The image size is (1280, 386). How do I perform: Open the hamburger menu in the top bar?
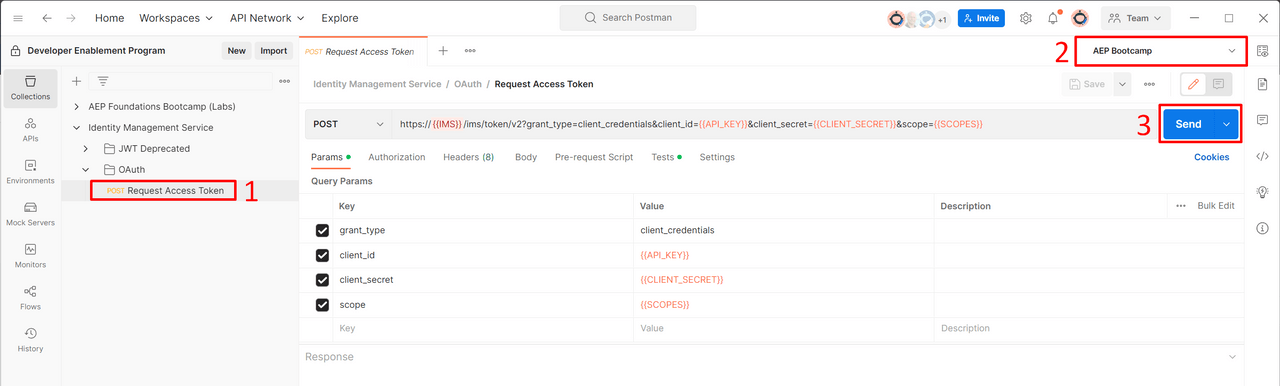click(x=17, y=18)
